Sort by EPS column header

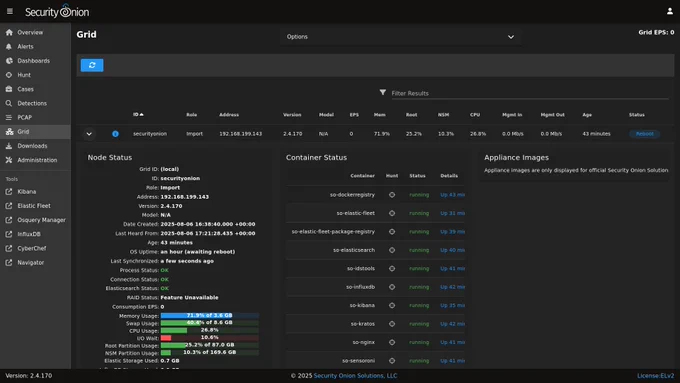354,115
